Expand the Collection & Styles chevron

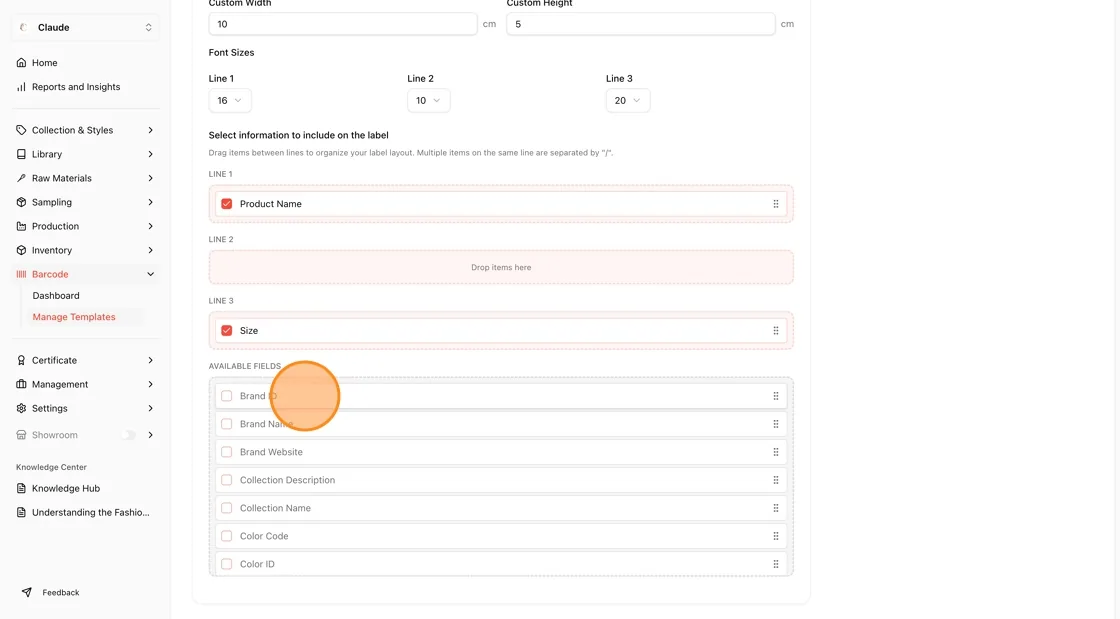coord(151,130)
